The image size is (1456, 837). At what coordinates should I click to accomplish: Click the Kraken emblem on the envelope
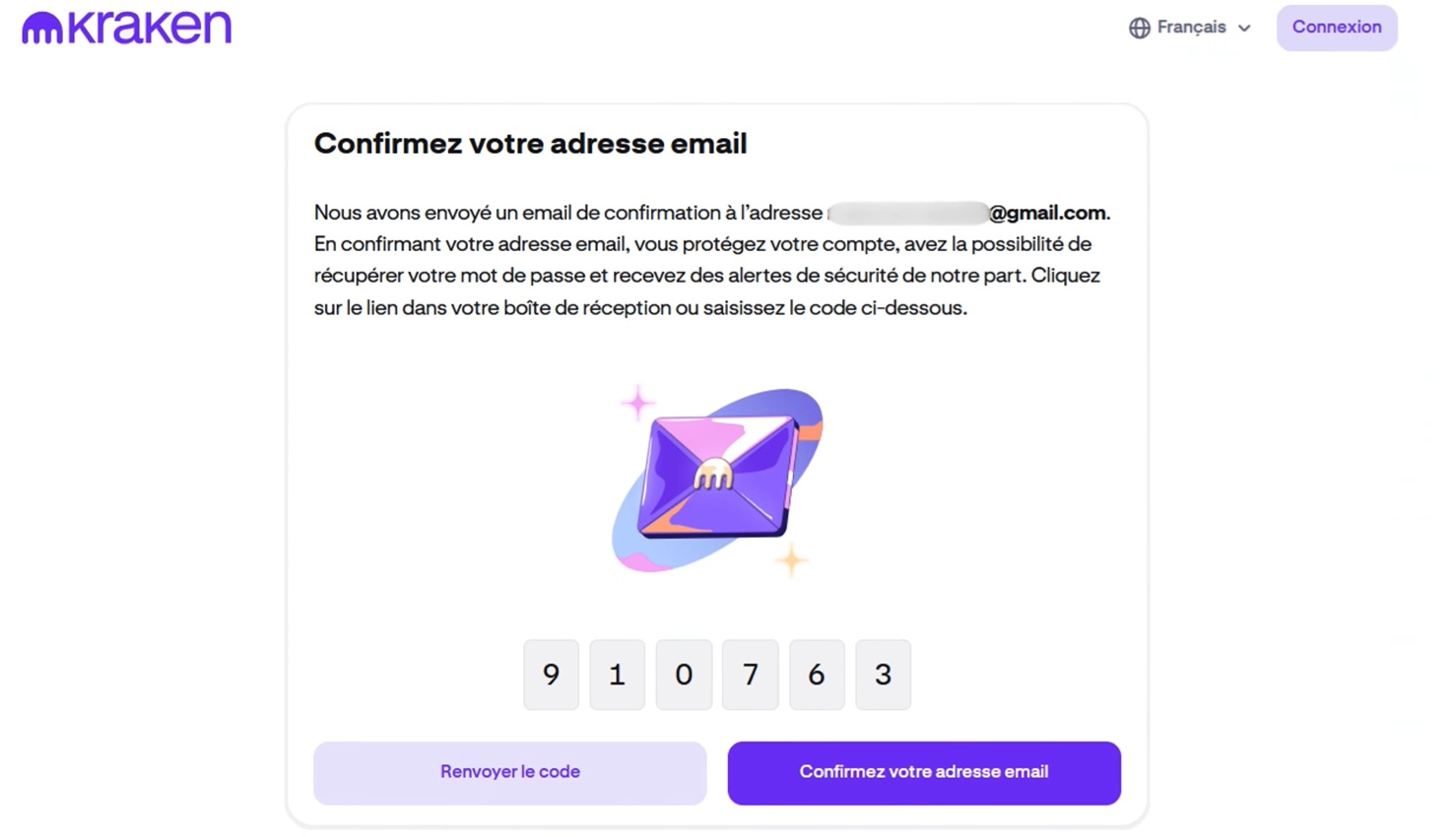coord(713,477)
